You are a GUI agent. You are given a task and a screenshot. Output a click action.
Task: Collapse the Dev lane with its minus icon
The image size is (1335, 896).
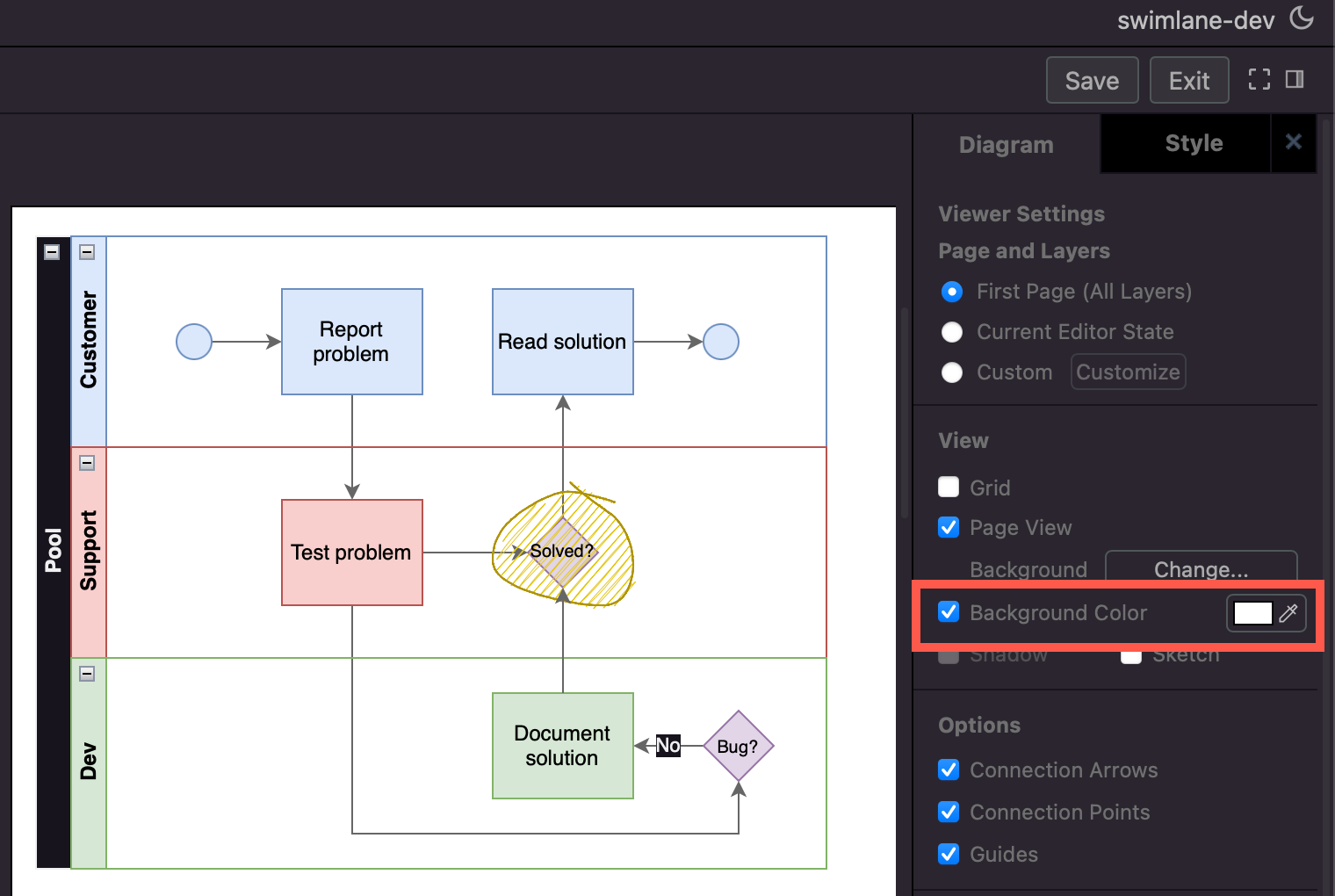pos(86,673)
